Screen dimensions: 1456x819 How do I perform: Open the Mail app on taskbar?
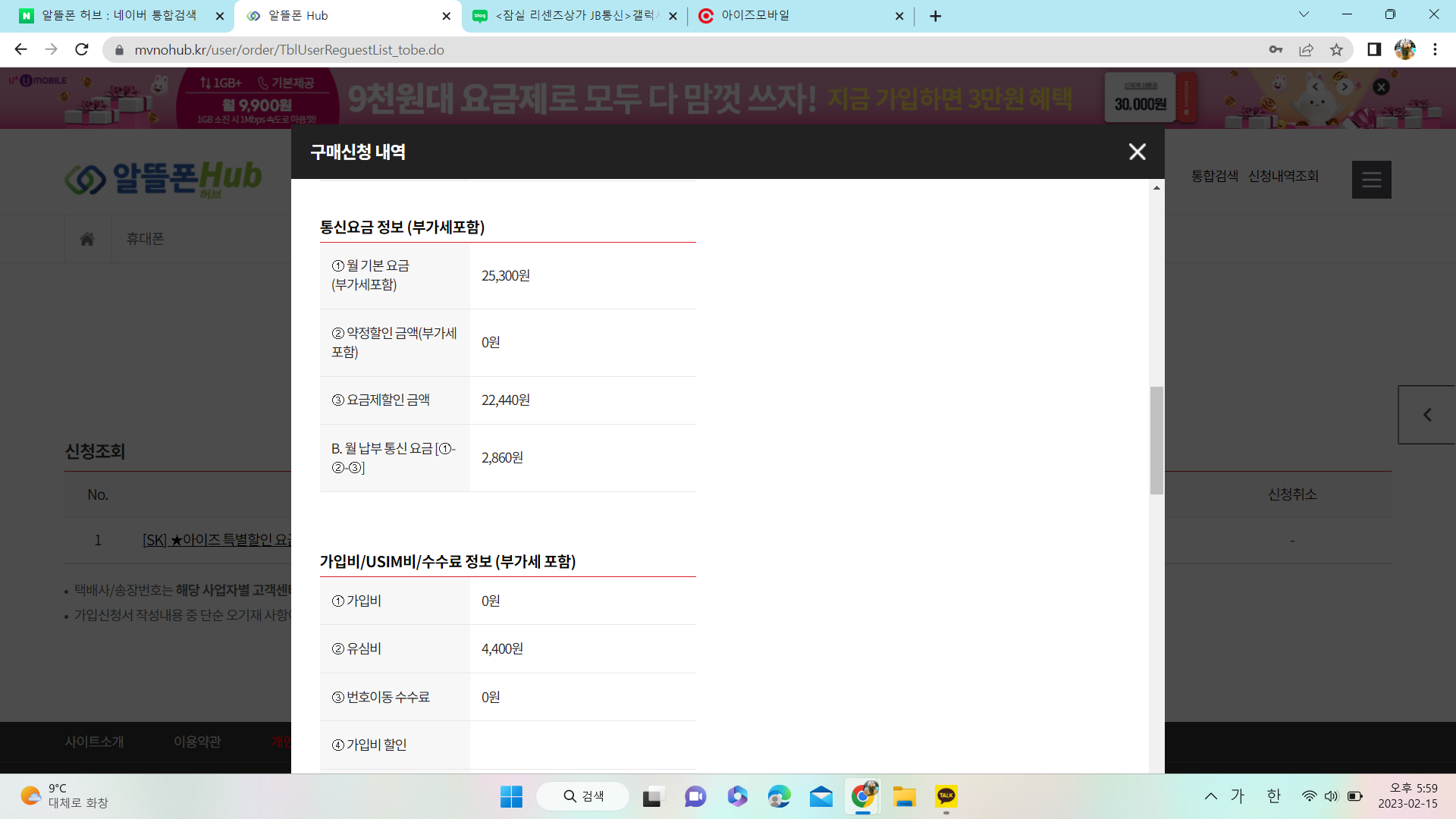tap(821, 796)
